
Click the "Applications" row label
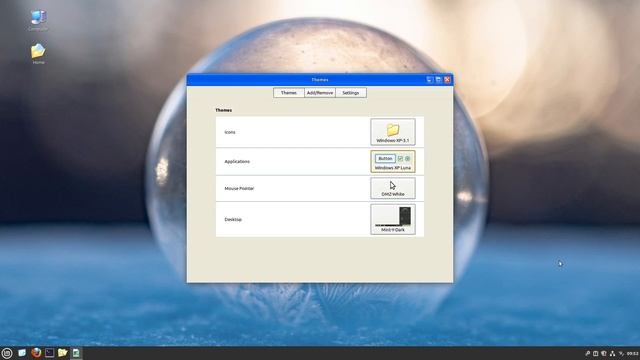237,162
